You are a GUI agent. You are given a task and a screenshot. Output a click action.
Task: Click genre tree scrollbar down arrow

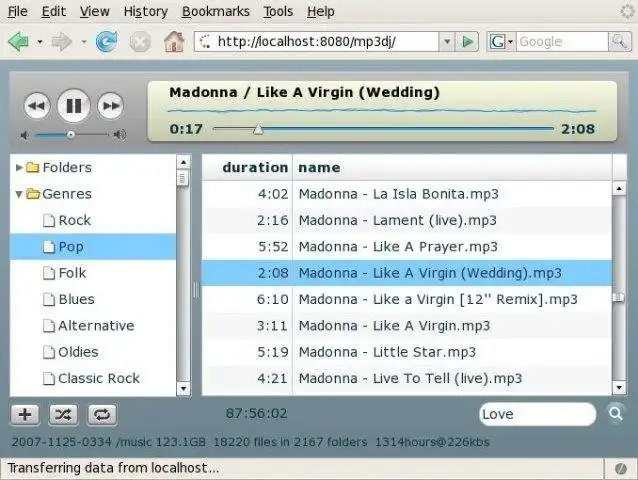pyautogui.click(x=184, y=388)
